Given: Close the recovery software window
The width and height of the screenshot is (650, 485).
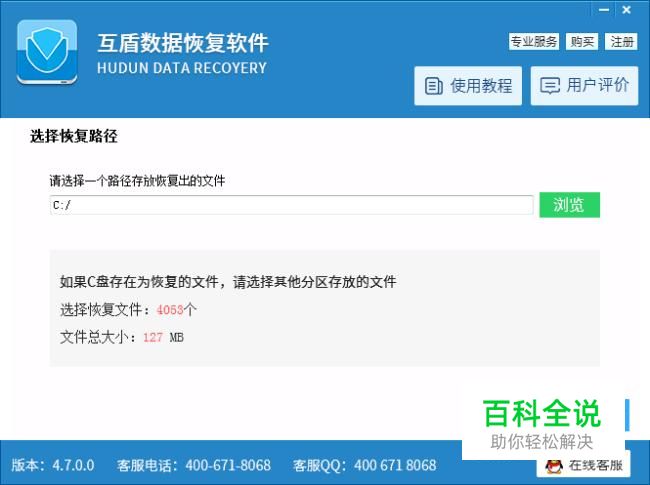Looking at the screenshot, I should tap(626, 10).
